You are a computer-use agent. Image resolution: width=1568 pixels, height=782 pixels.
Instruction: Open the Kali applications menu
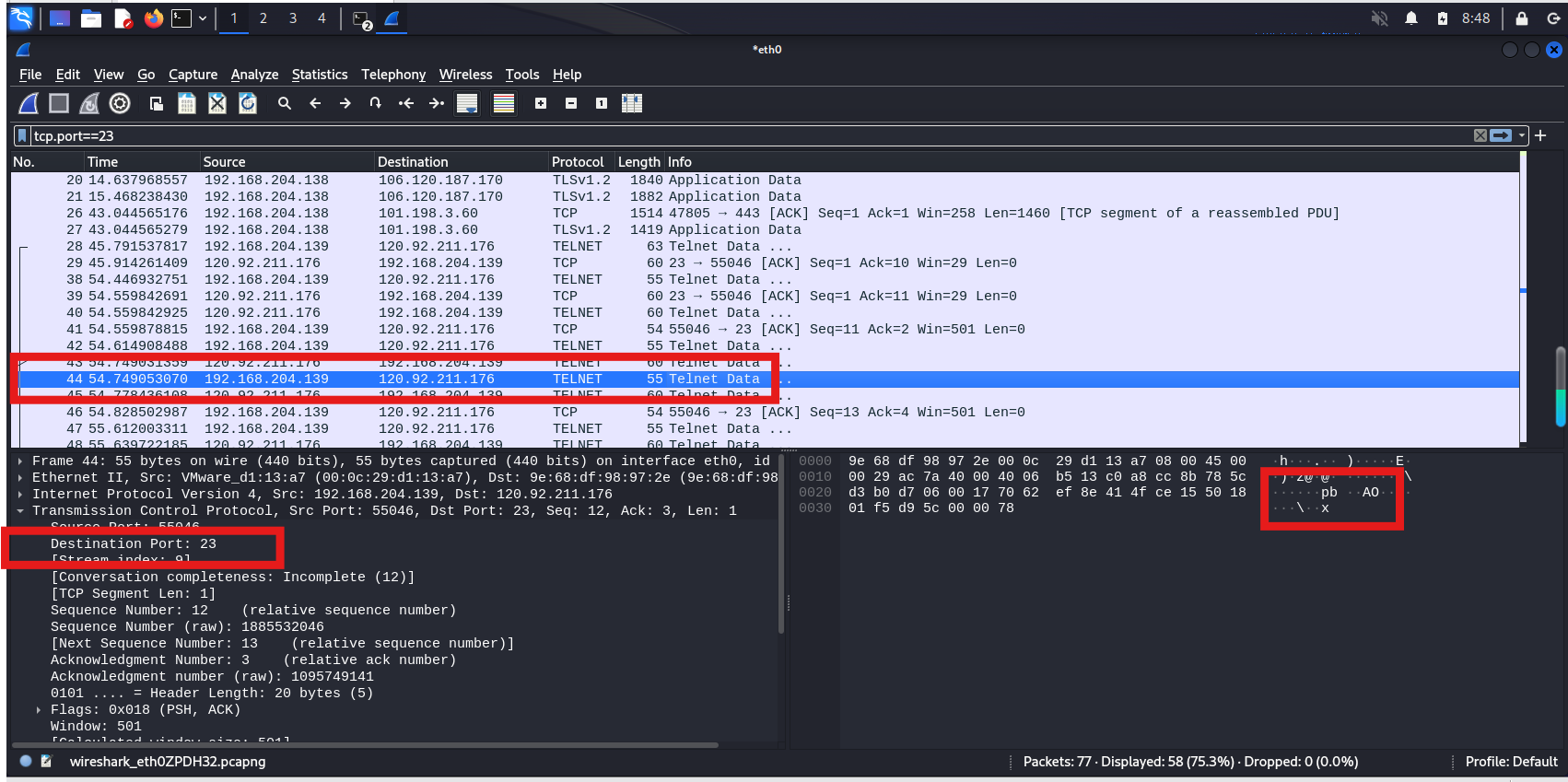21,18
